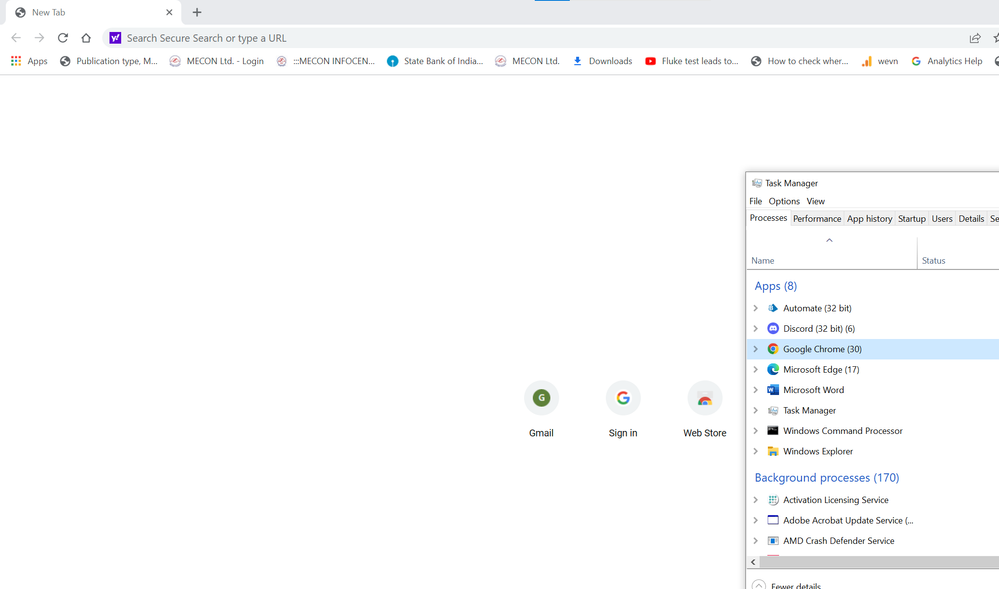
Task: Click the Fewer details button
Action: (787, 585)
